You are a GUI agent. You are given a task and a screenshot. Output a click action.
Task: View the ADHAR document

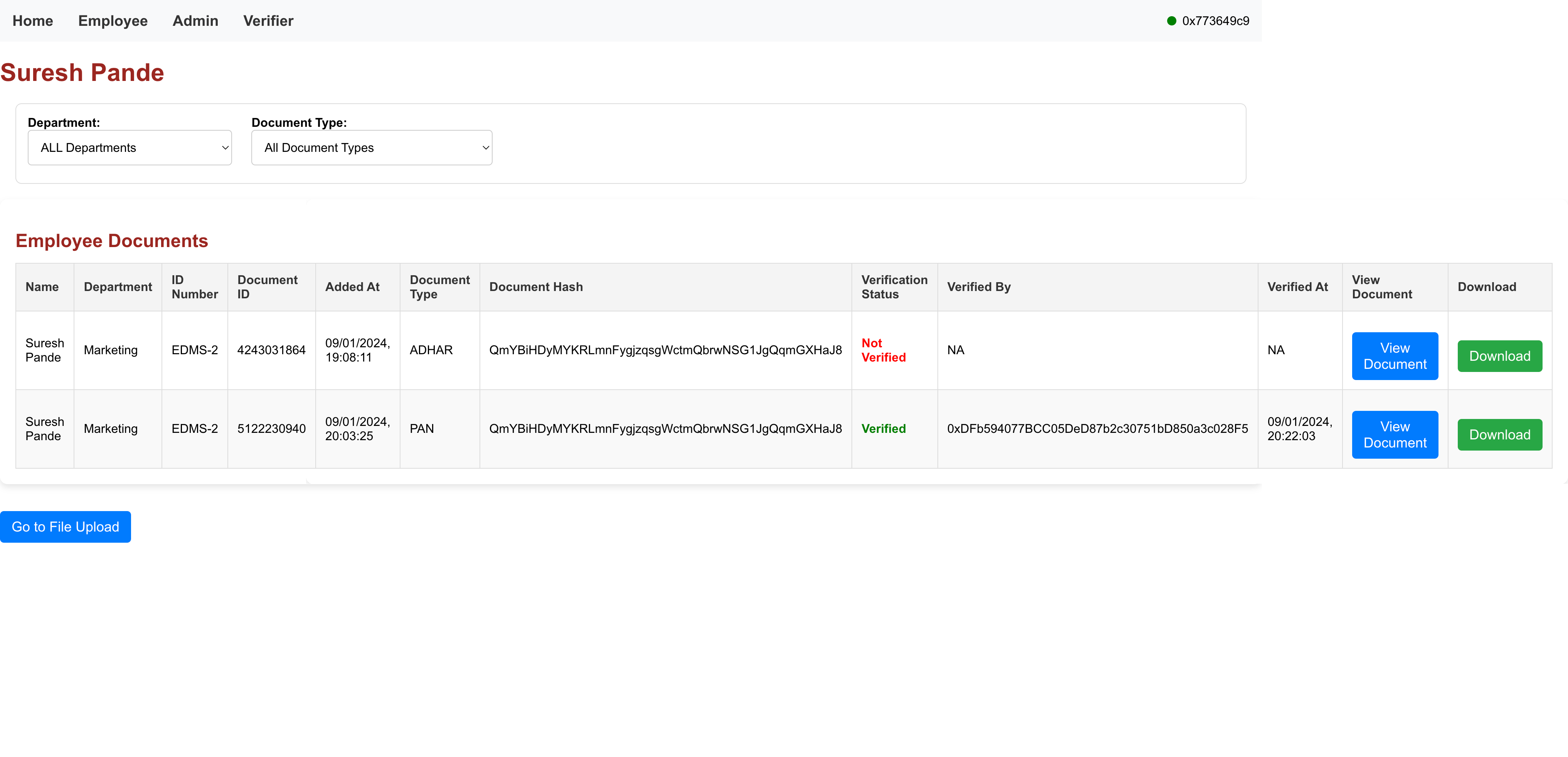(x=1395, y=356)
